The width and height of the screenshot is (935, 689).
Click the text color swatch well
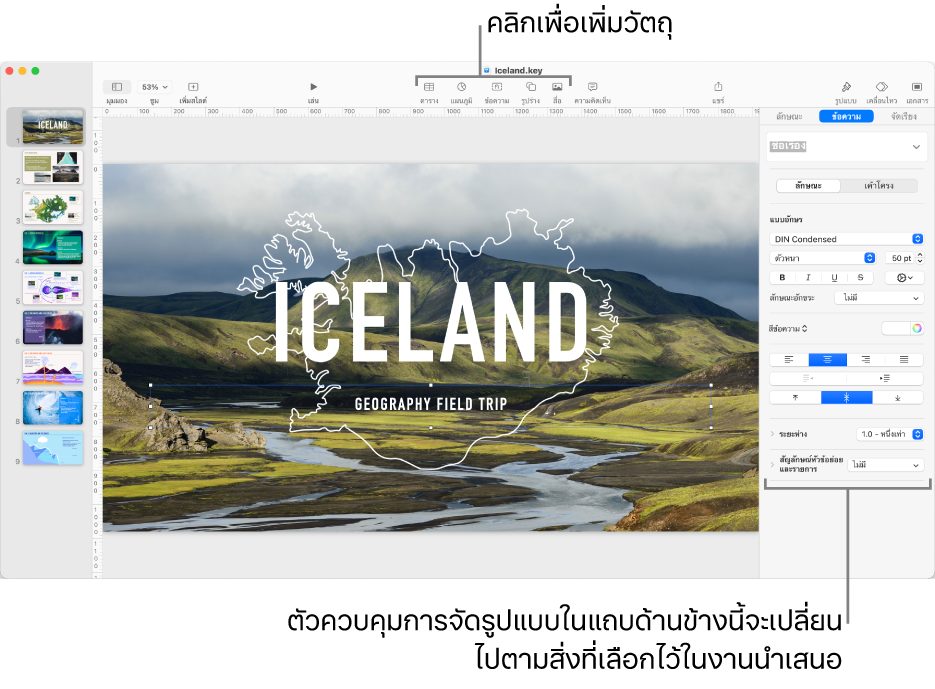point(896,328)
